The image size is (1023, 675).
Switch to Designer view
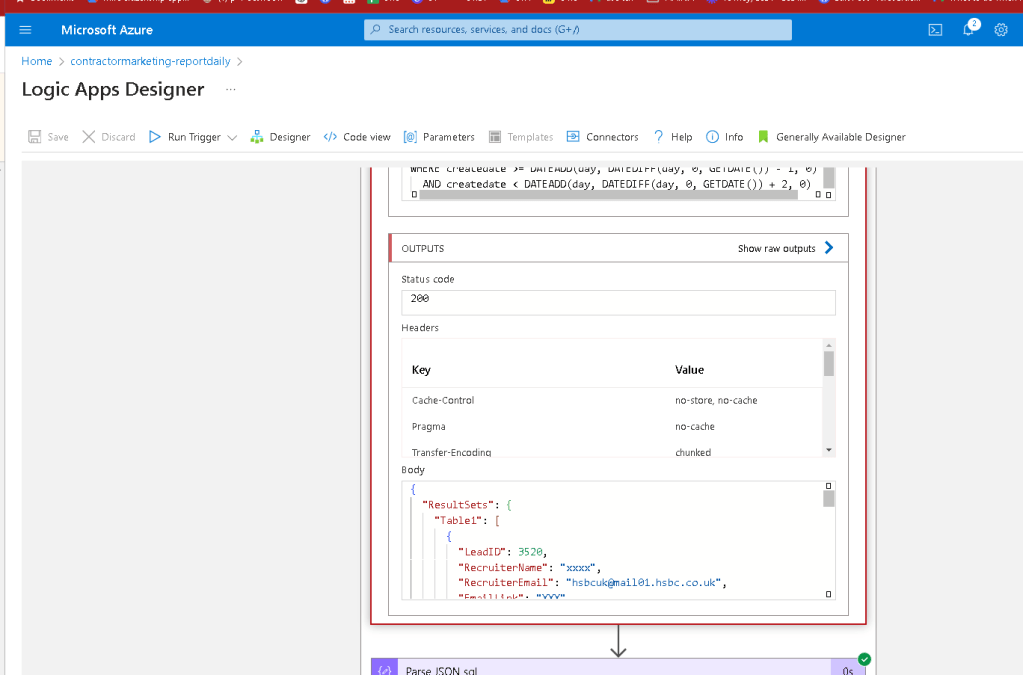tap(281, 137)
